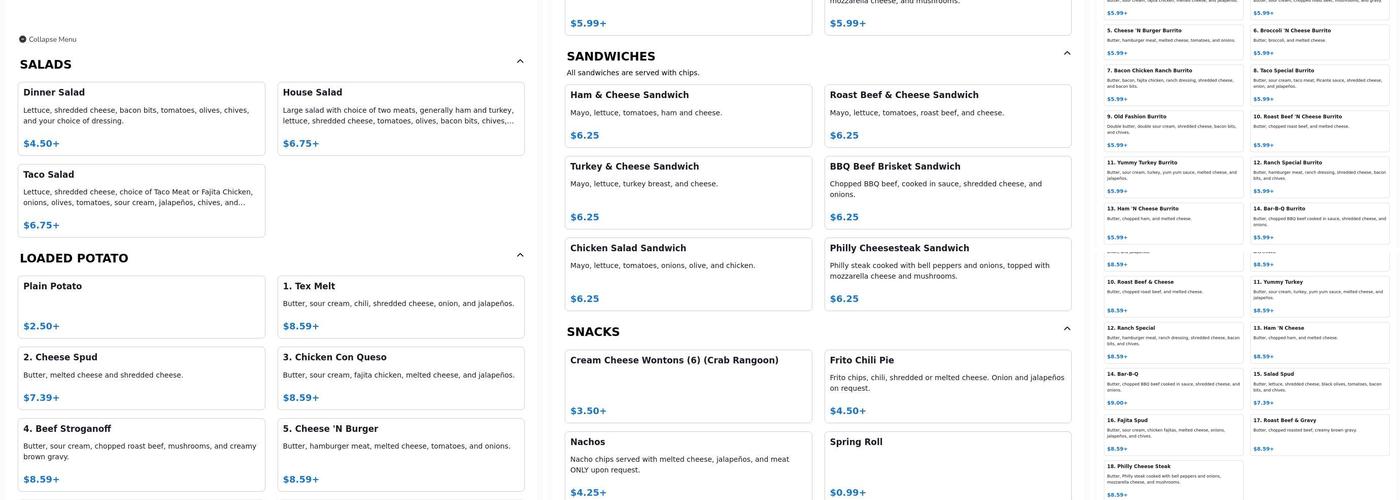Choose the Taco Salad menu item
The width and height of the screenshot is (1400, 500).
pyautogui.click(x=141, y=200)
